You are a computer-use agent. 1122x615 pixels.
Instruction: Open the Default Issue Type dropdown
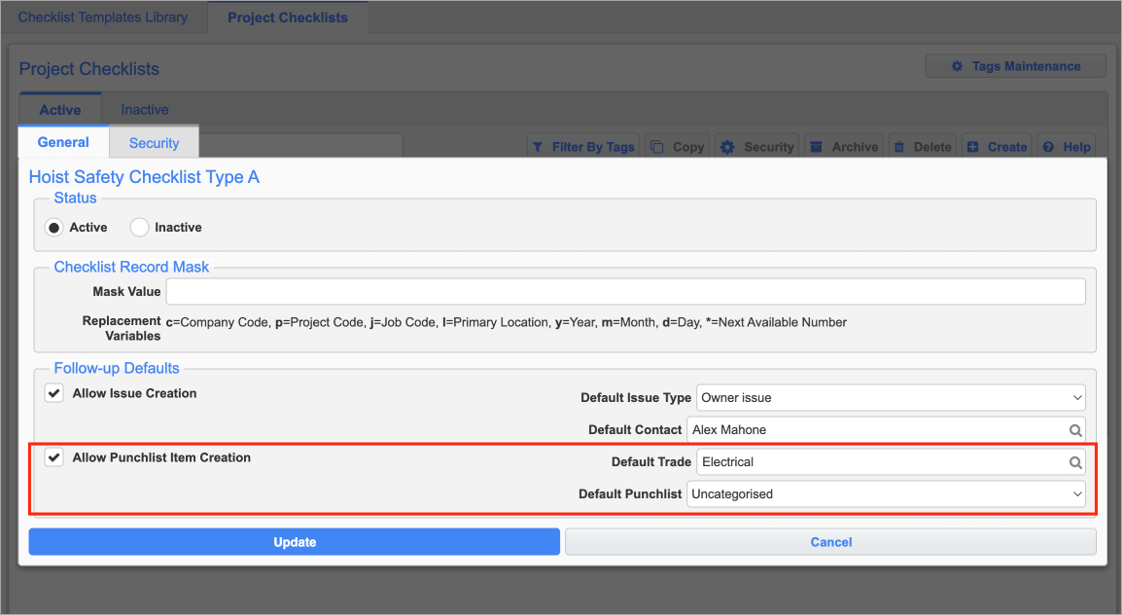coord(1078,397)
